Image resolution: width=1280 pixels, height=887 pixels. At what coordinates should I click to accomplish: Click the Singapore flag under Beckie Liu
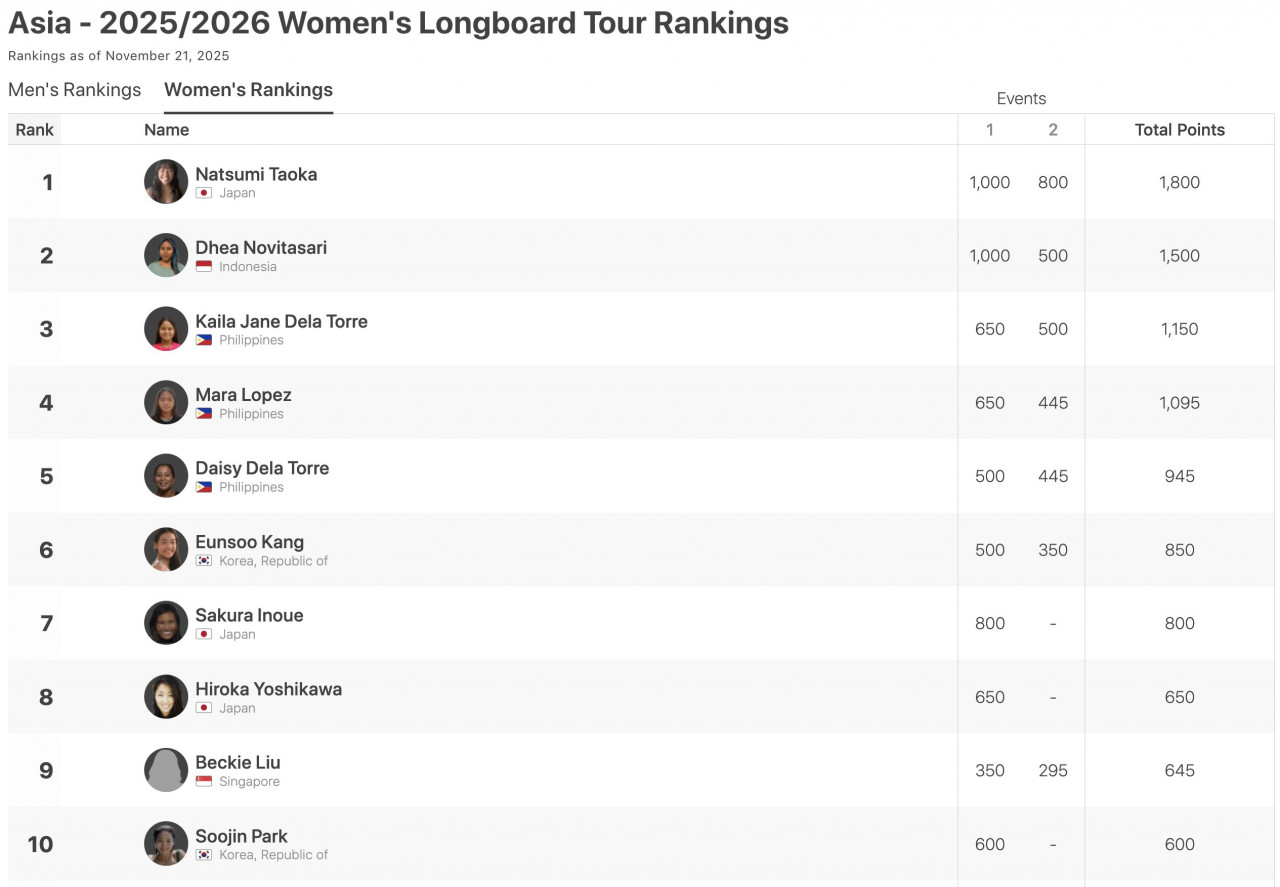click(x=204, y=782)
